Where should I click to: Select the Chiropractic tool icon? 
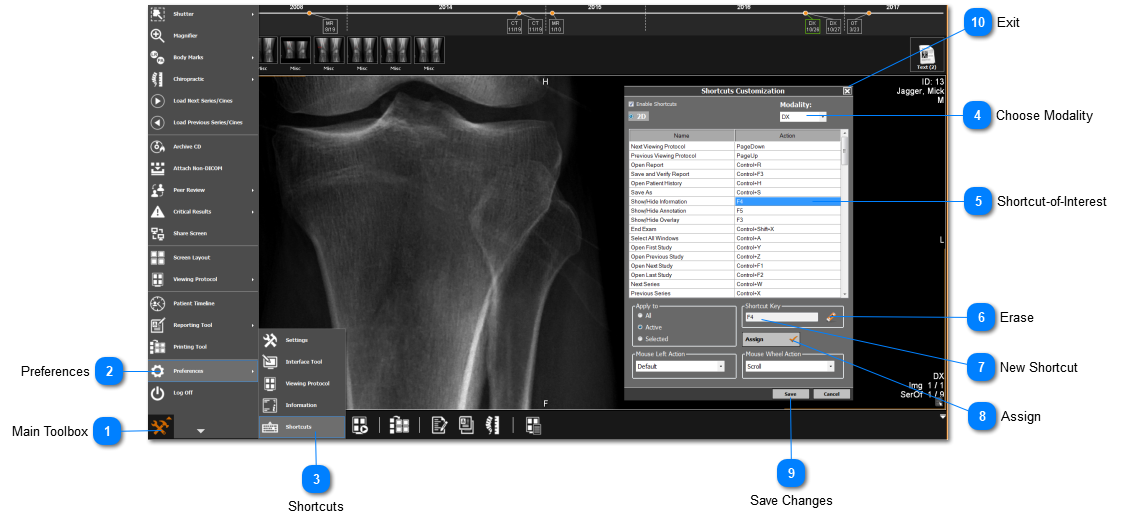pyautogui.click(x=158, y=79)
